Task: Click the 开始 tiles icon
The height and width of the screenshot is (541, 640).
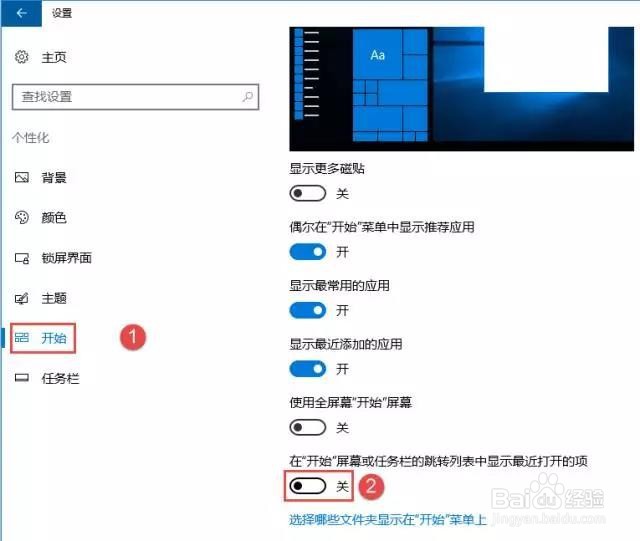Action: pos(22,338)
